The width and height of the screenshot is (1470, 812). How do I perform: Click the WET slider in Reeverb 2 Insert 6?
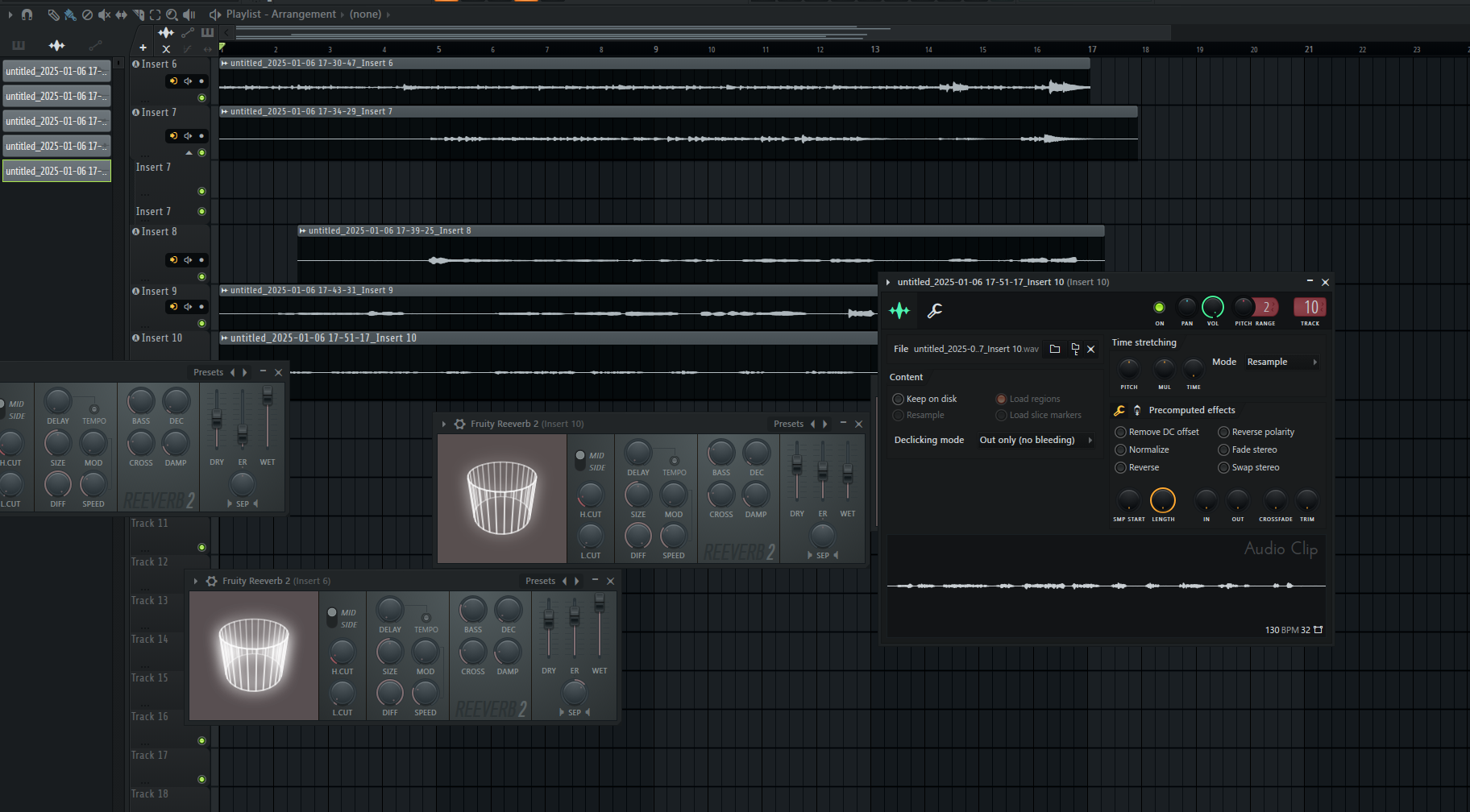[600, 604]
